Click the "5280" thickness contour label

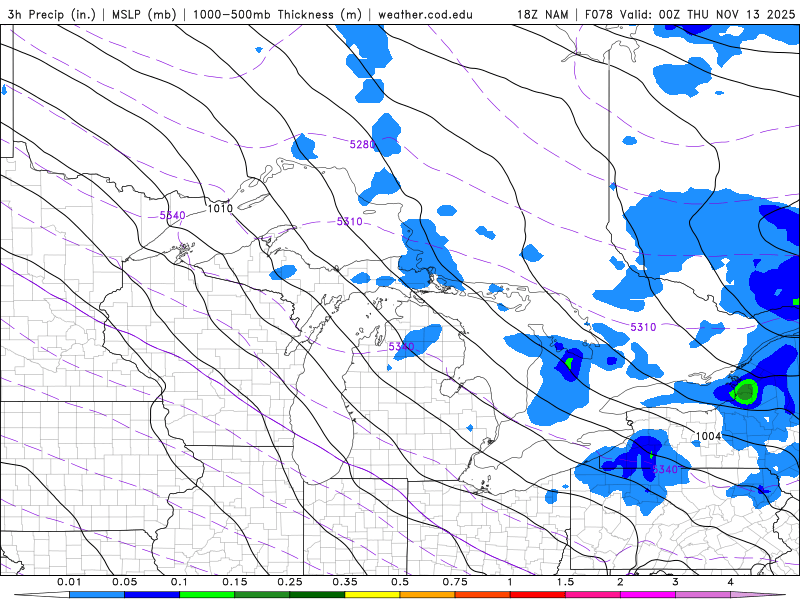(x=362, y=144)
